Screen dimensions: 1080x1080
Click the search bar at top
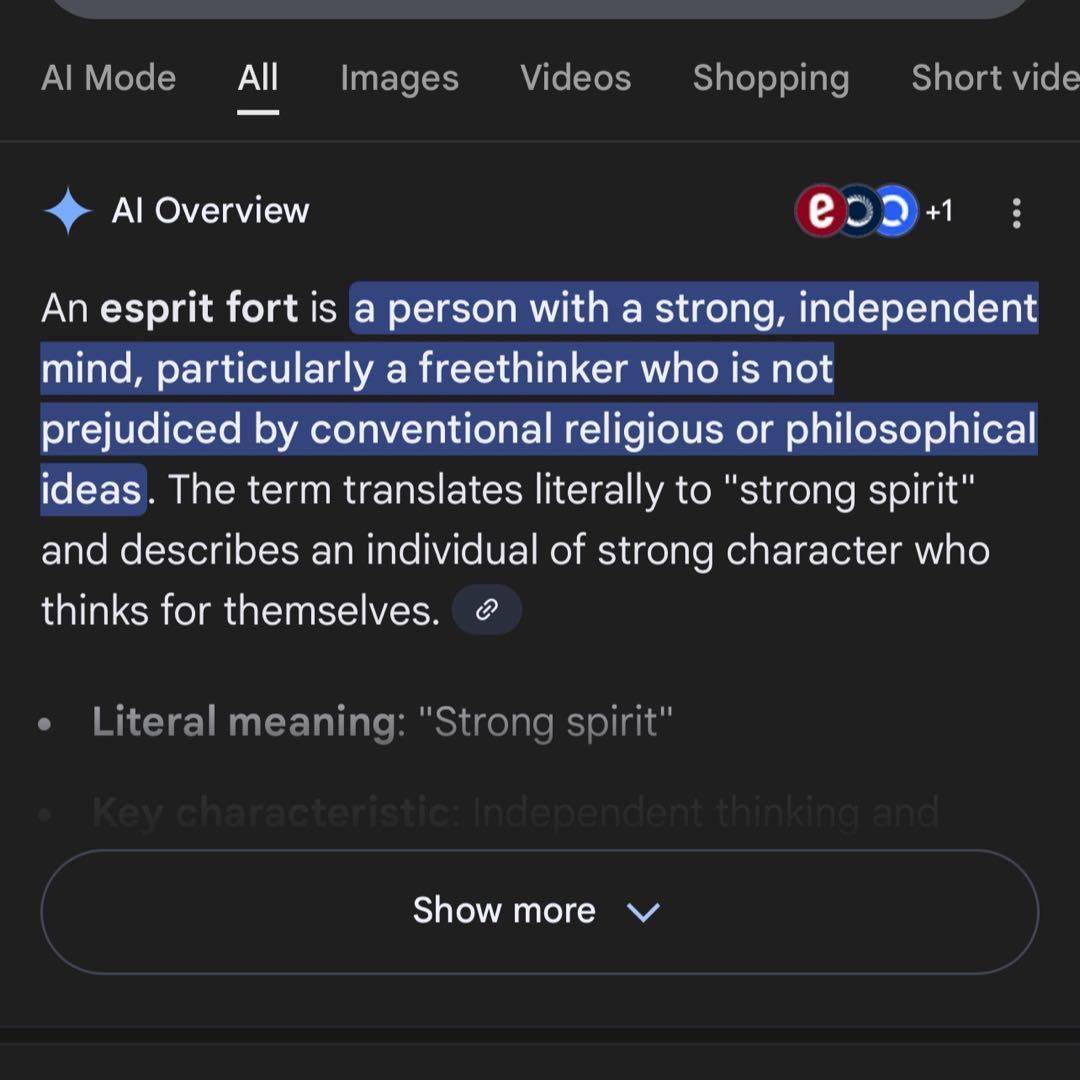coord(540,8)
